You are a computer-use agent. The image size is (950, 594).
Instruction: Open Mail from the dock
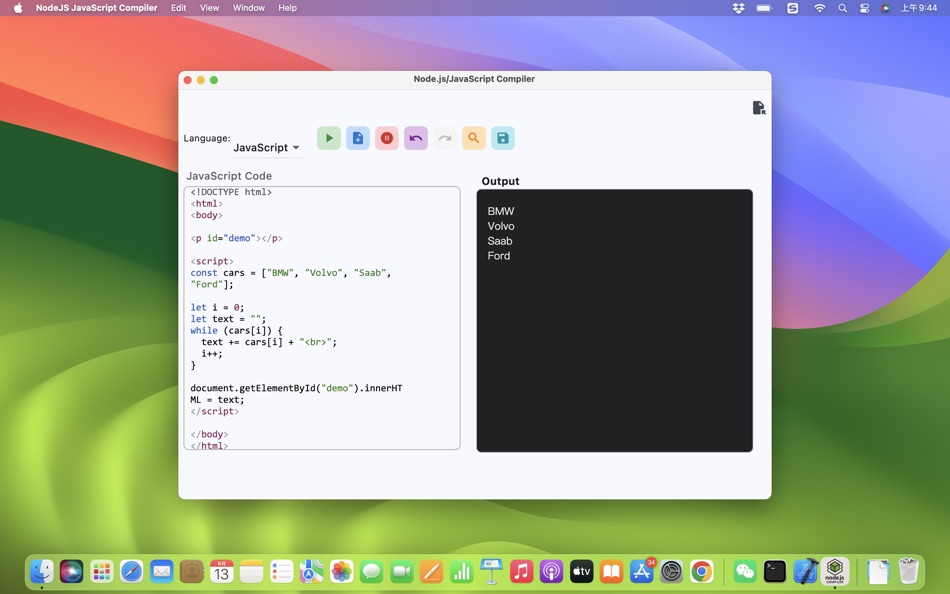coord(161,571)
